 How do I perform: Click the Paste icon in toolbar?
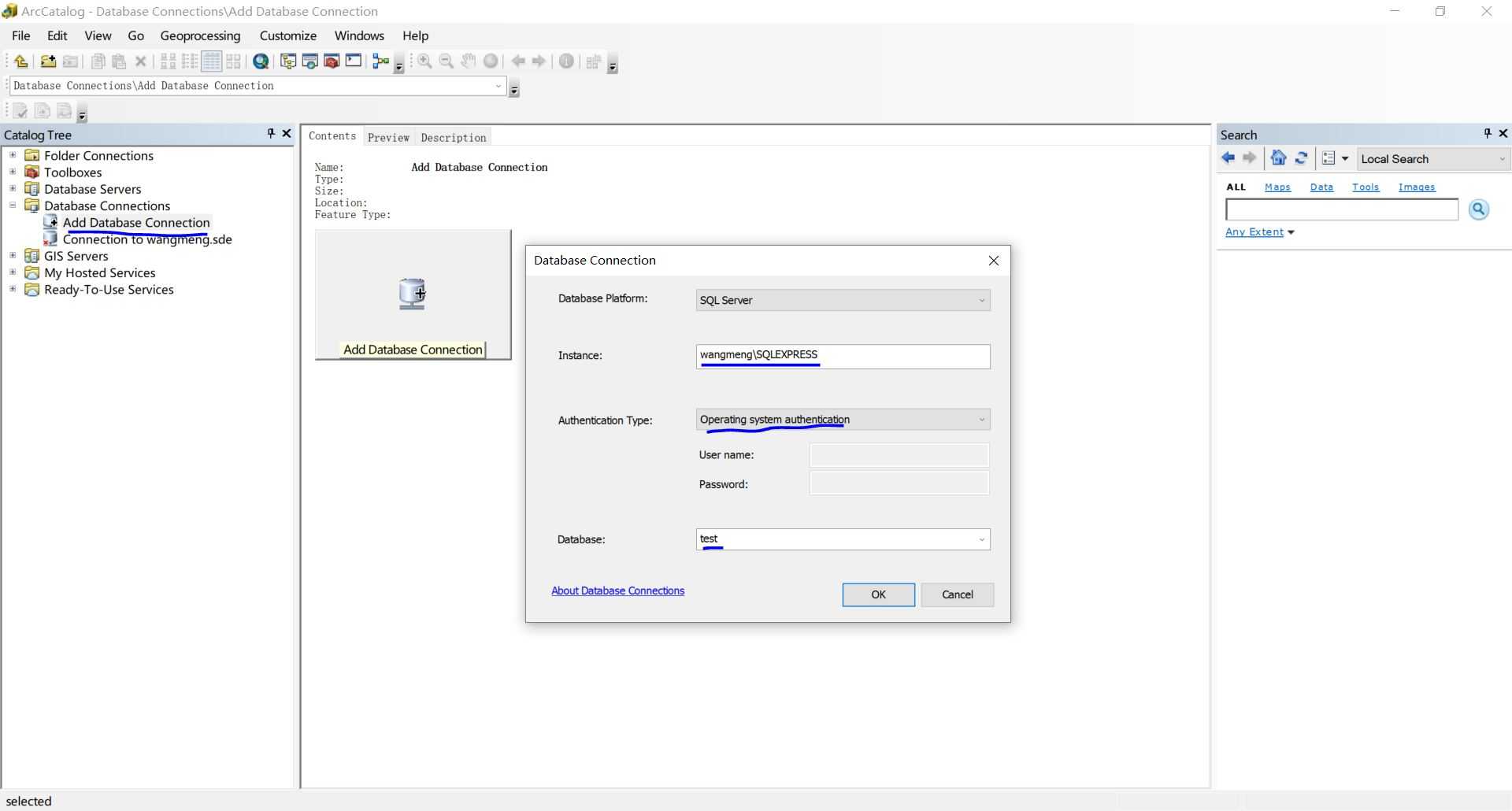click(x=119, y=61)
